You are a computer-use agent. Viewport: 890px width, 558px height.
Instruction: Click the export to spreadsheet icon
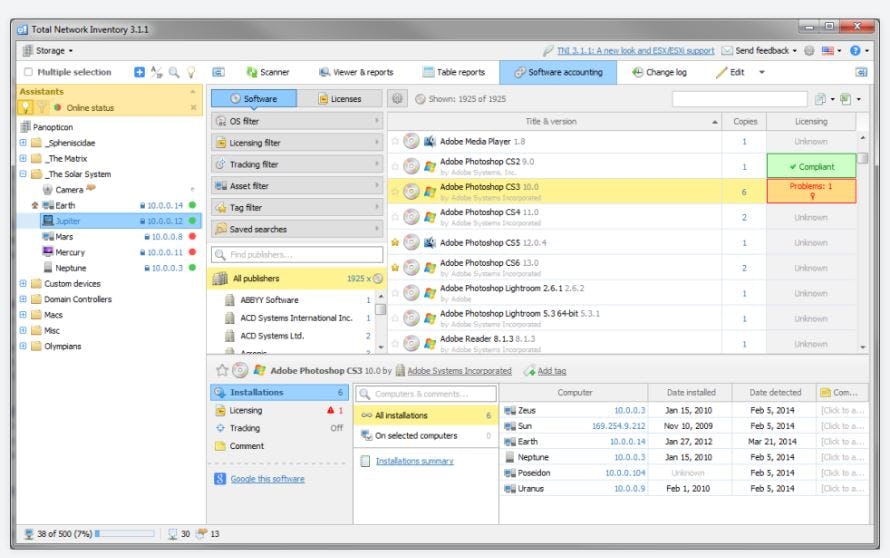(846, 99)
